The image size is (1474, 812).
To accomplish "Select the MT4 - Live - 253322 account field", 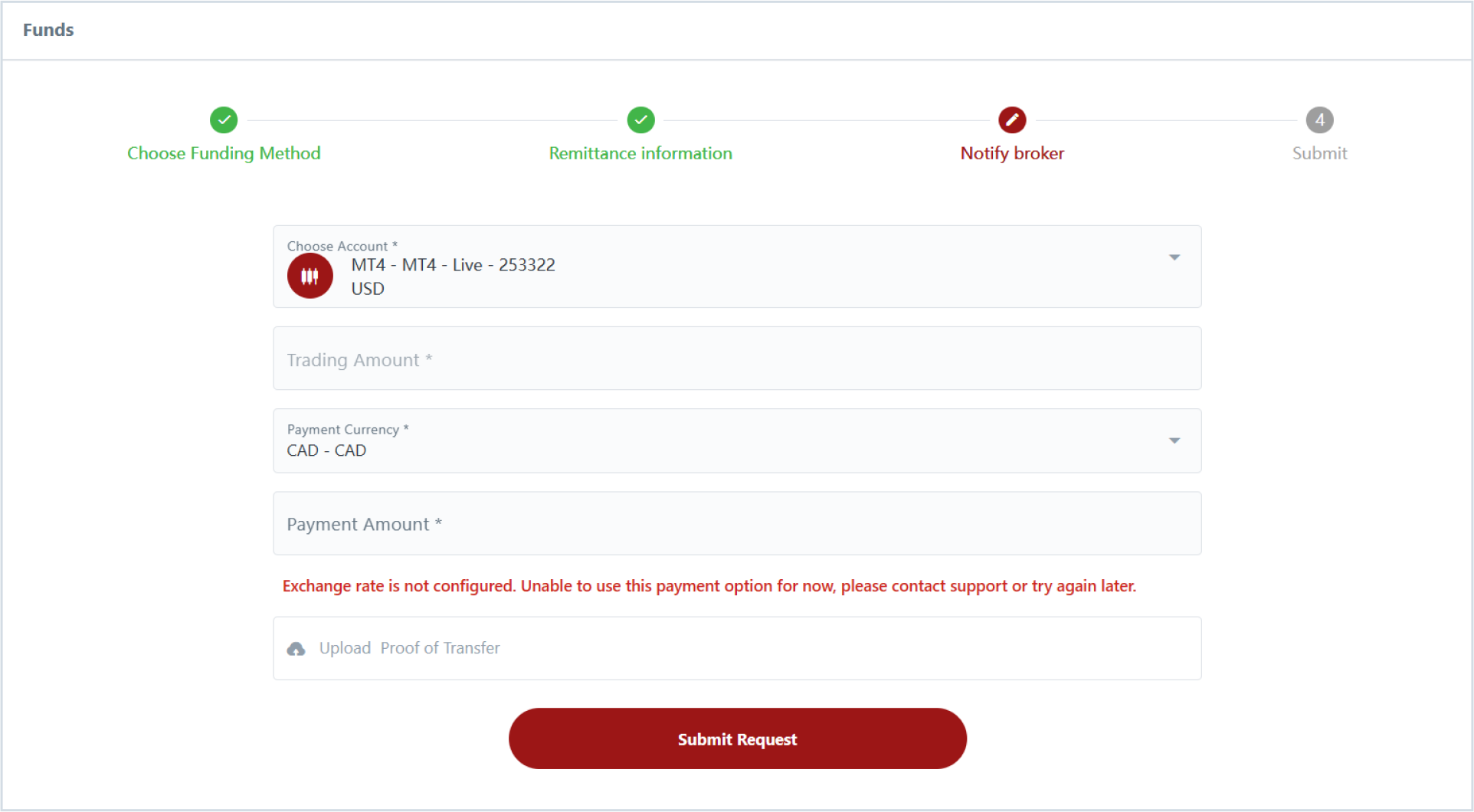I will (737, 267).
